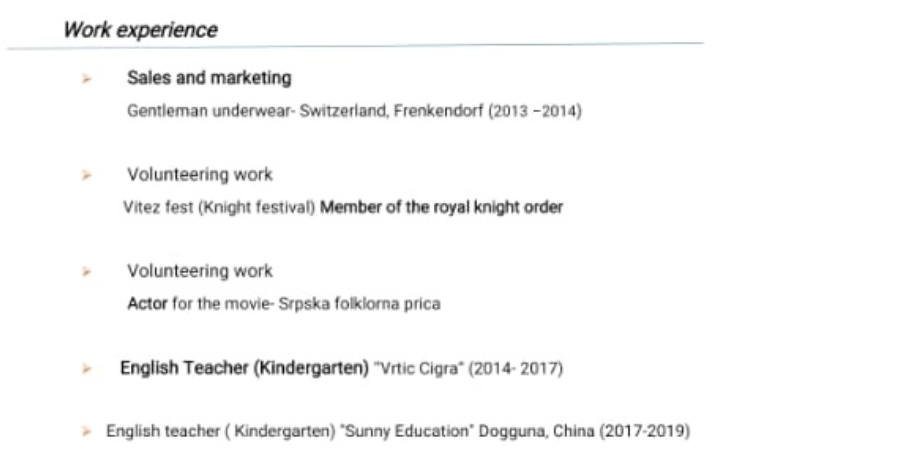Viewport: 922px width, 454px height.
Task: Click the arrow bullet beside second Volunteering work
Action: (x=86, y=272)
